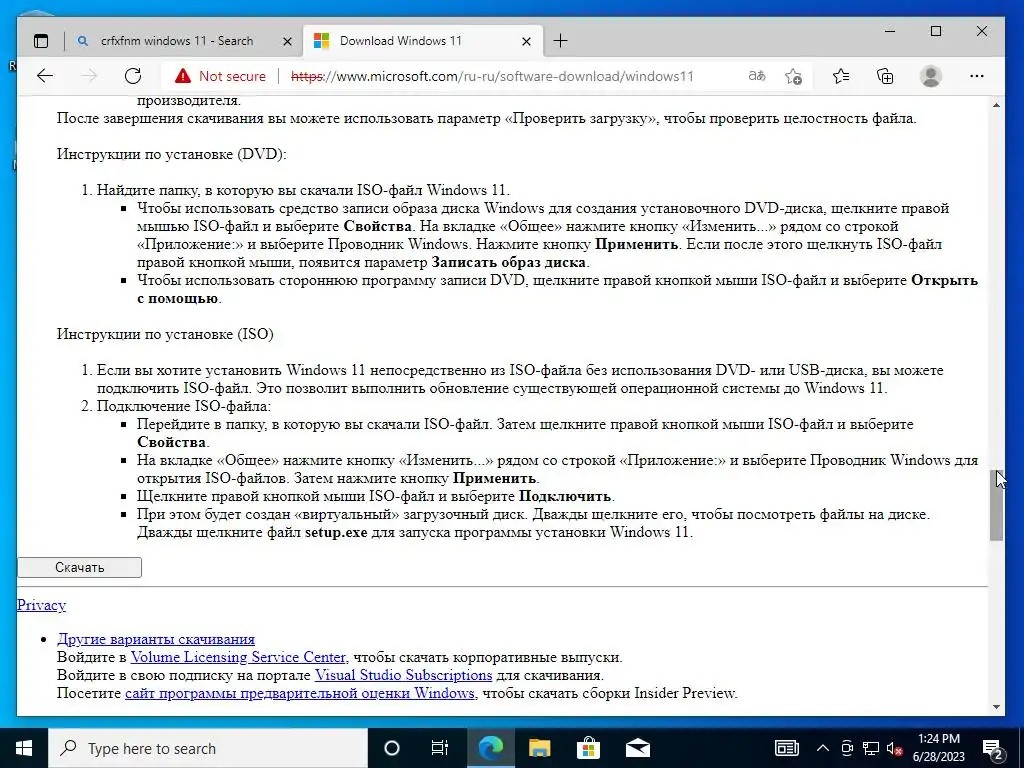Open File Explorer from the taskbar
The image size is (1024, 768).
tap(539, 748)
